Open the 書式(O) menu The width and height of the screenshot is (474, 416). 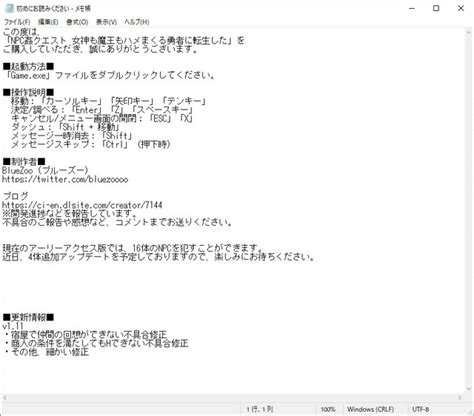pyautogui.click(x=77, y=22)
